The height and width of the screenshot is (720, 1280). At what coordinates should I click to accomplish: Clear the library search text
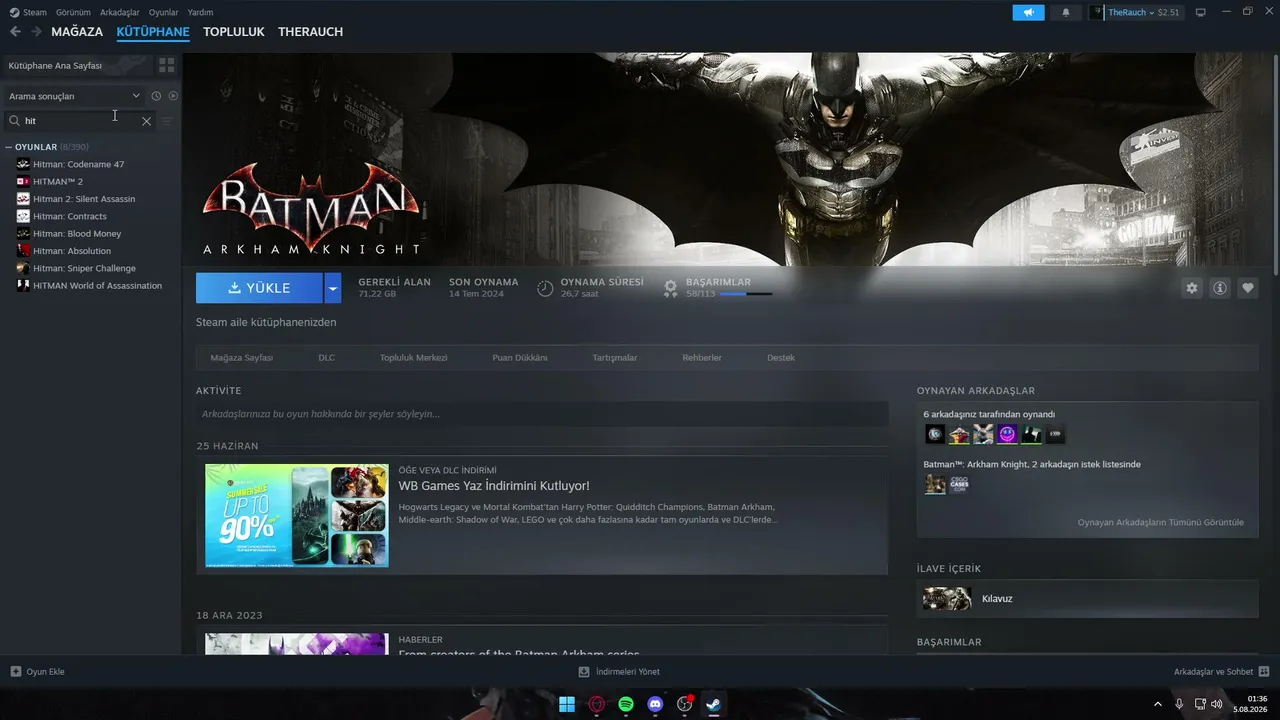(x=146, y=121)
